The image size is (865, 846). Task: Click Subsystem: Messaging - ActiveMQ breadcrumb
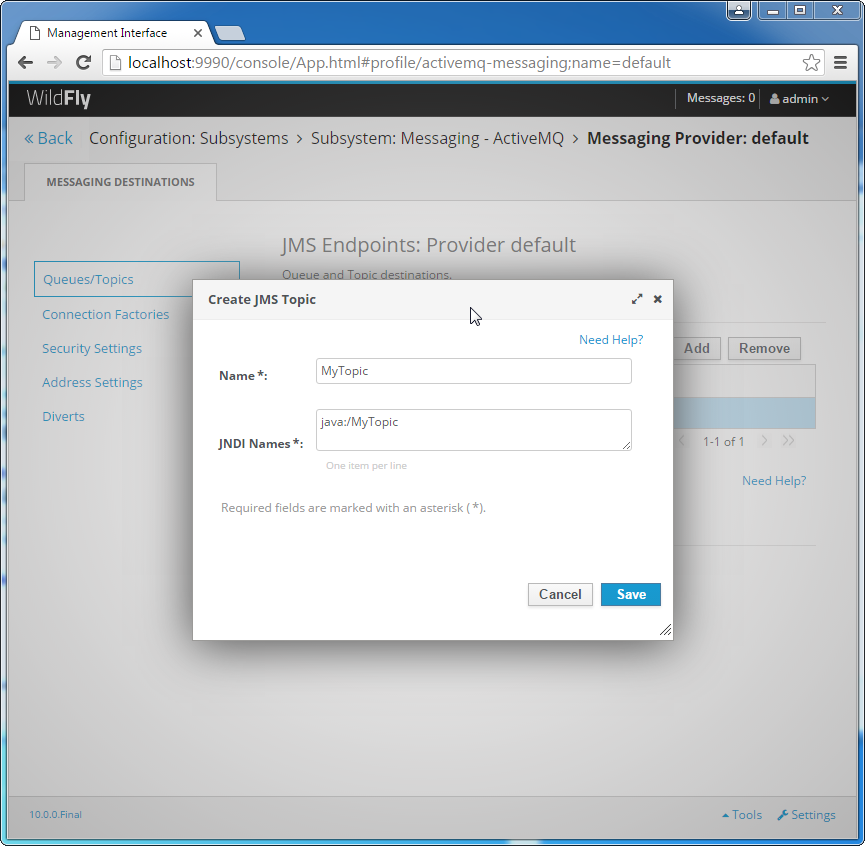click(x=437, y=138)
